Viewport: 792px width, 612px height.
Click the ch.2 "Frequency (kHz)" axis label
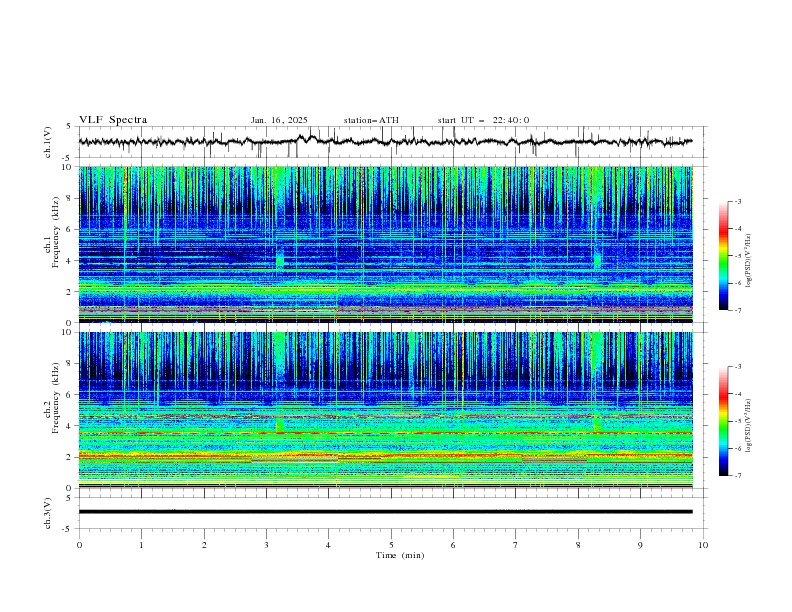56,397
